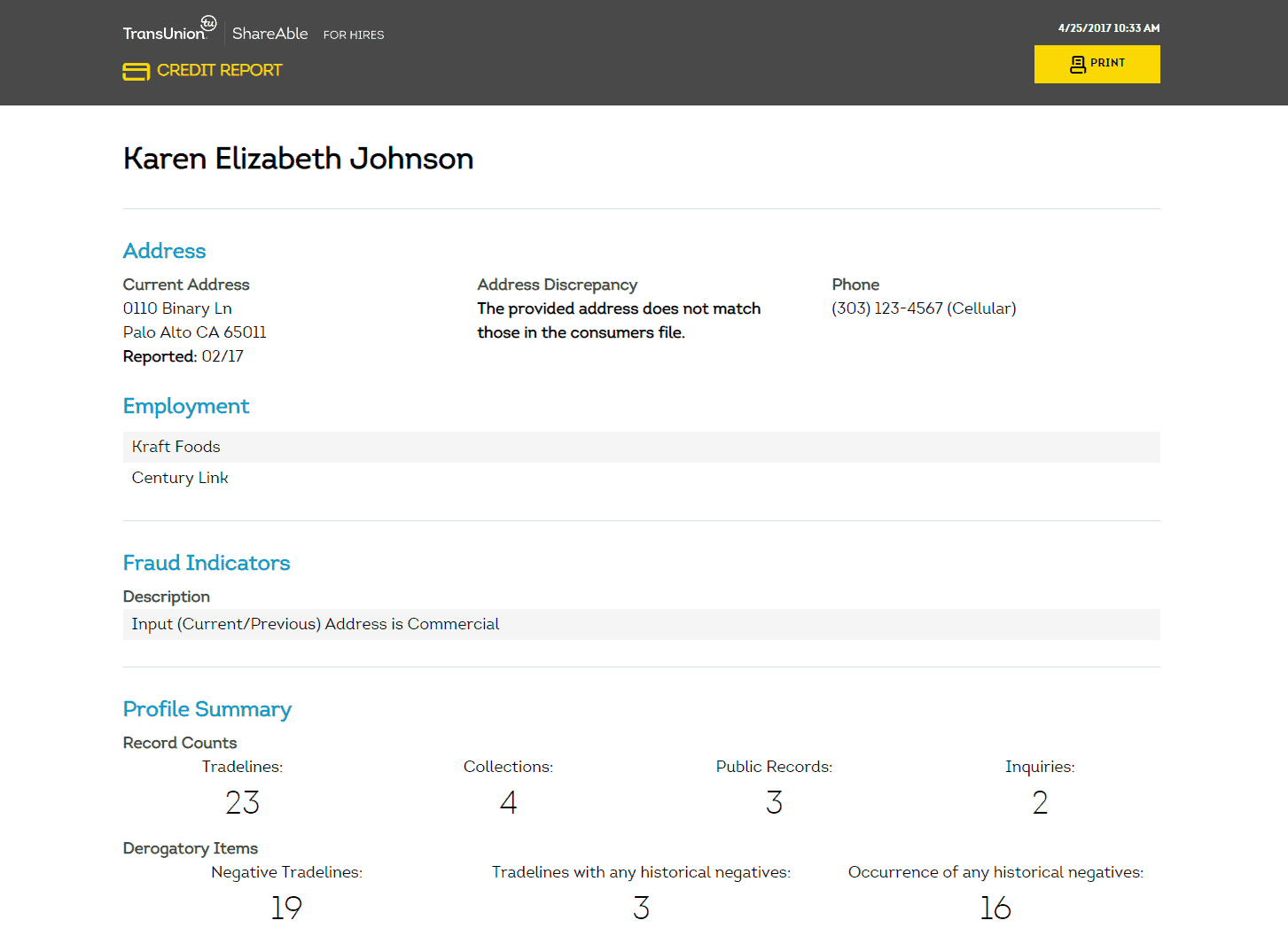Open the Employment section header

point(186,406)
